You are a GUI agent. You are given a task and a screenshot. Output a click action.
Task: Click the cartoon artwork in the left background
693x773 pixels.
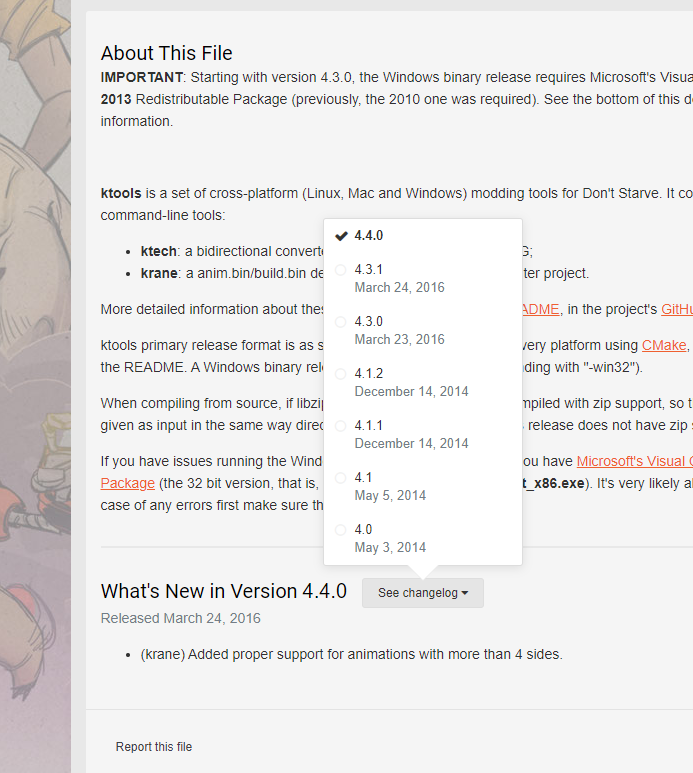[x=35, y=400]
